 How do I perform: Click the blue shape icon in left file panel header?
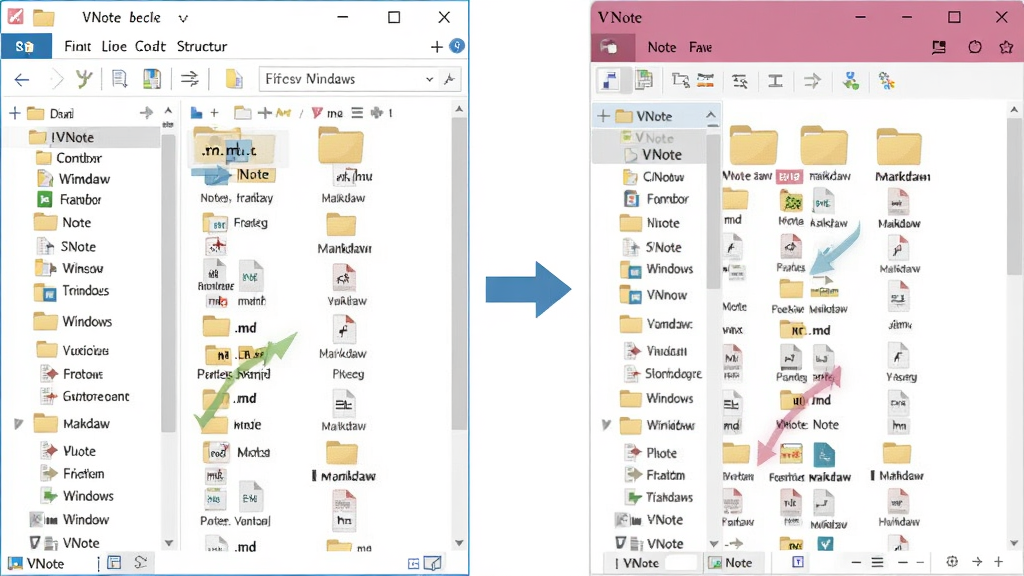pyautogui.click(x=196, y=113)
